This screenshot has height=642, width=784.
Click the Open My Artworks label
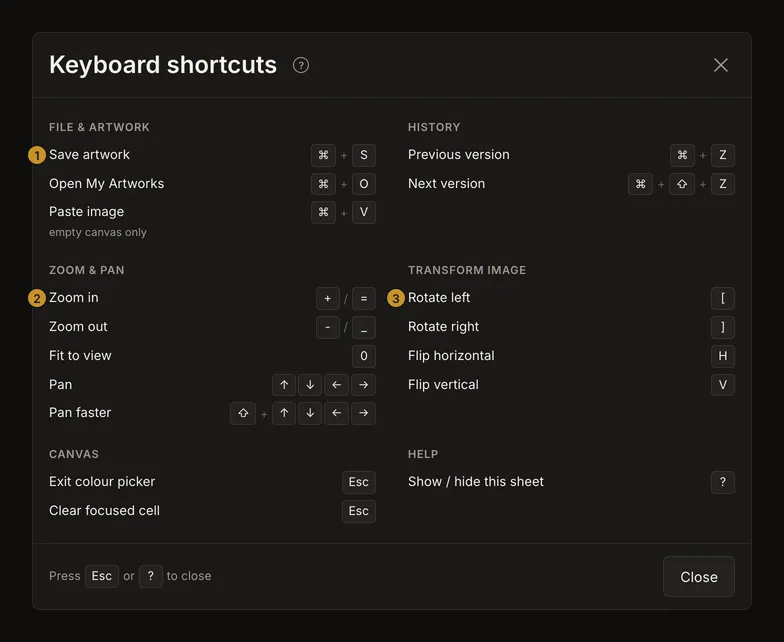[x=106, y=184]
